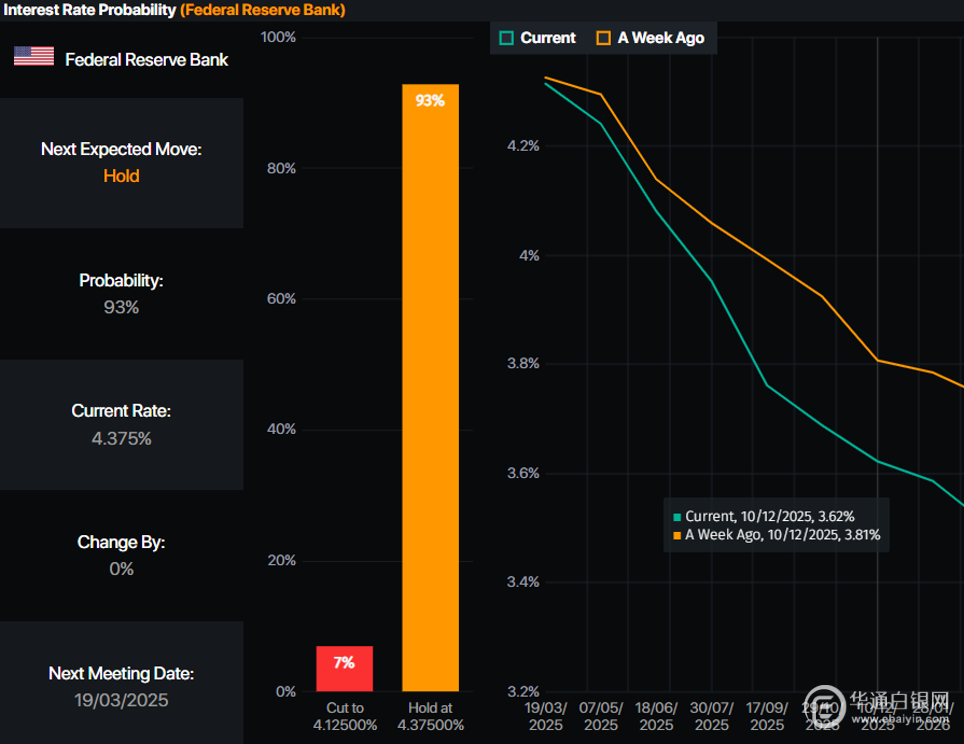Viewport: 964px width, 744px height.
Task: Click the 100% bar chart axis label
Action: tap(278, 38)
